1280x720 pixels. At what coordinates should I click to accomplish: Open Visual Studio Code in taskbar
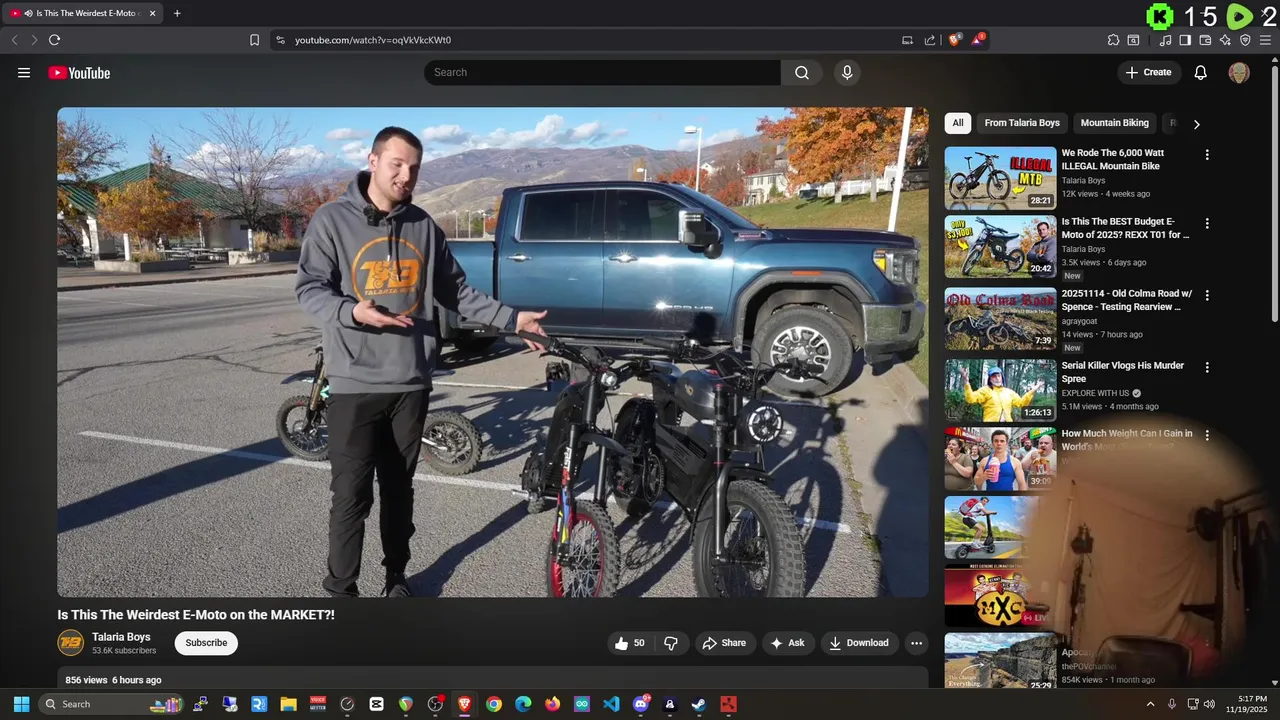pos(611,704)
